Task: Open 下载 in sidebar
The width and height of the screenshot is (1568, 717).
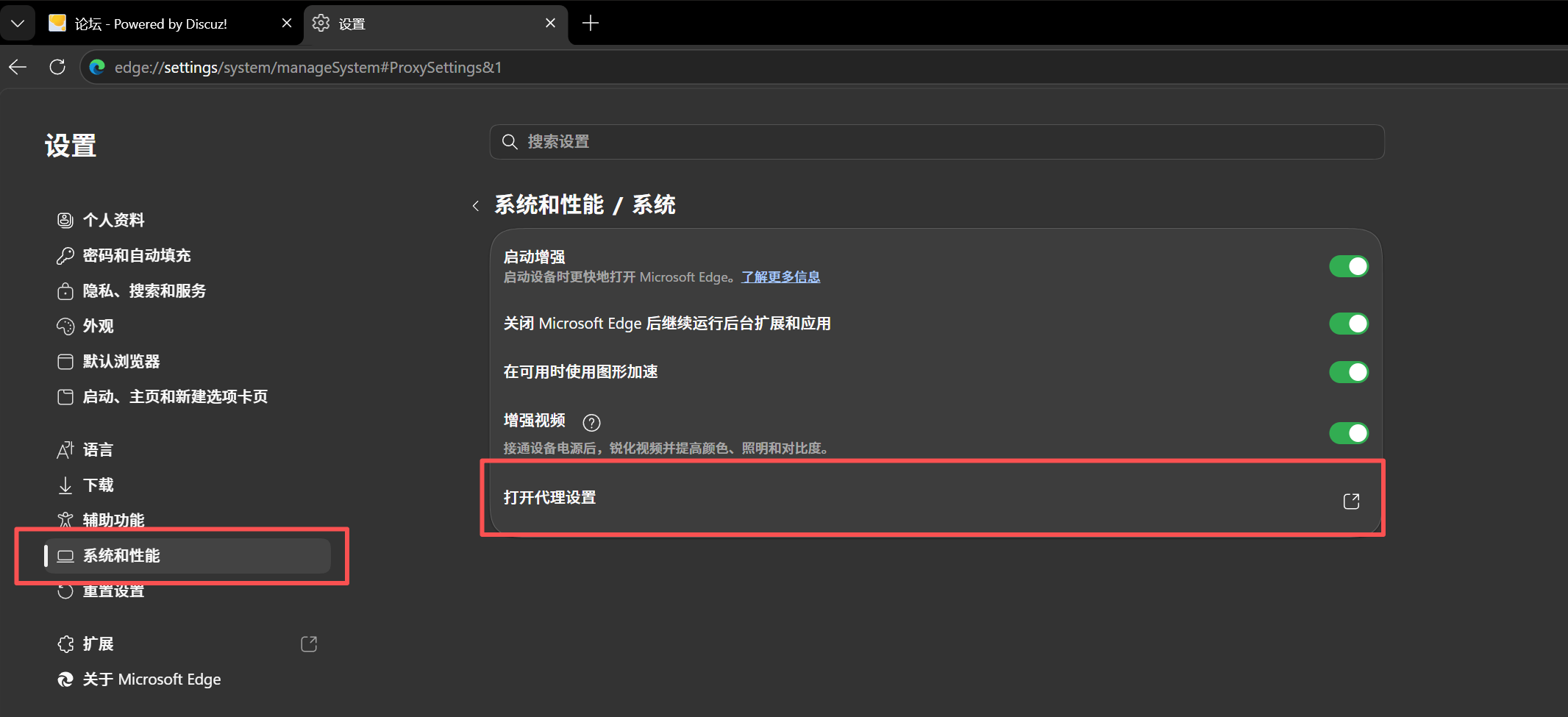Action: point(188,485)
